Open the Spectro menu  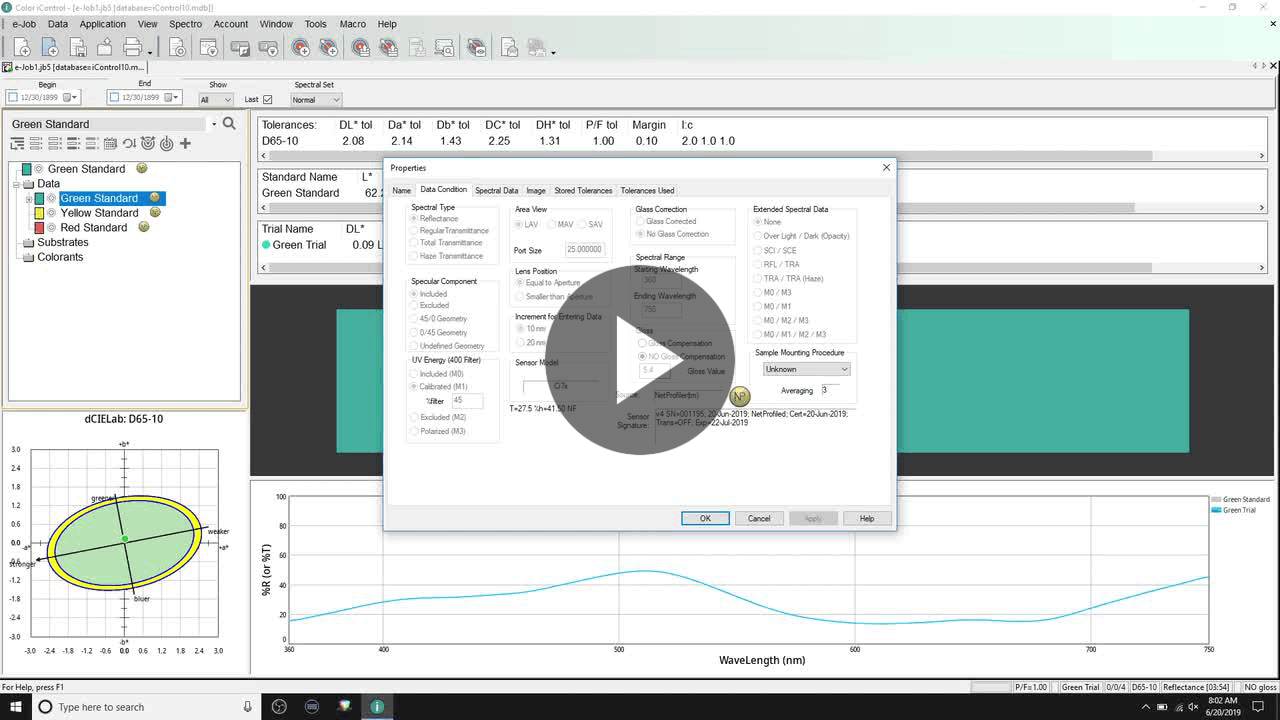tap(185, 24)
